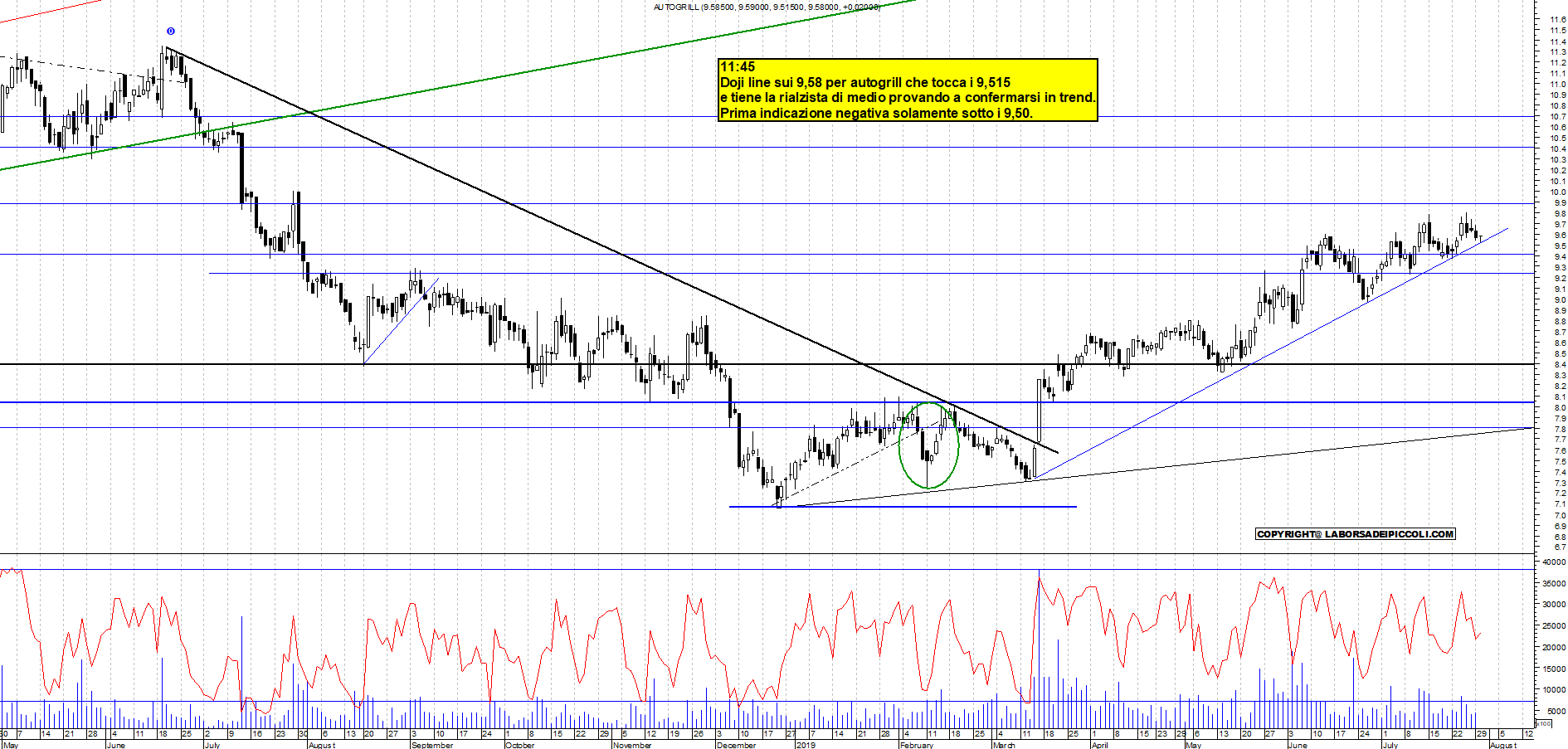This screenshot has height=749, width=1568.
Task: Click the October month label on the time axis
Action: pyautogui.click(x=520, y=745)
